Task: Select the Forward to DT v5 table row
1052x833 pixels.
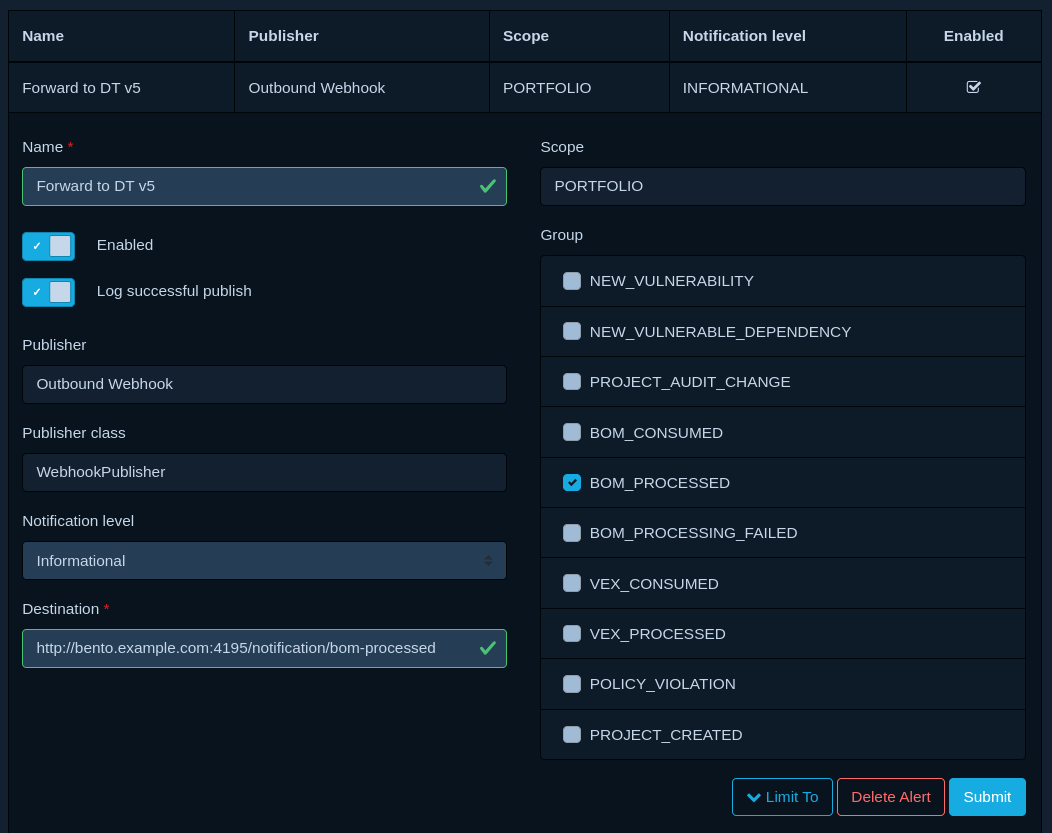Action: (120, 87)
